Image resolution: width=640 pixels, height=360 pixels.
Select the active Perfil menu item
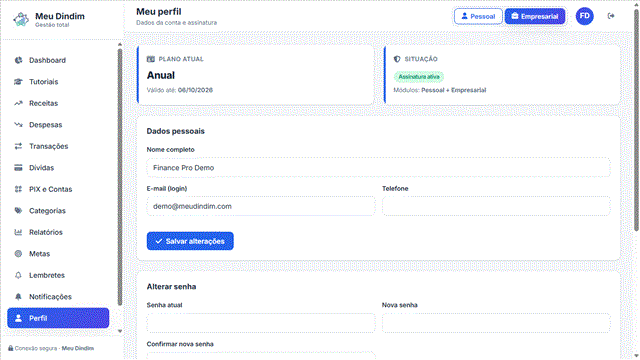click(x=58, y=318)
